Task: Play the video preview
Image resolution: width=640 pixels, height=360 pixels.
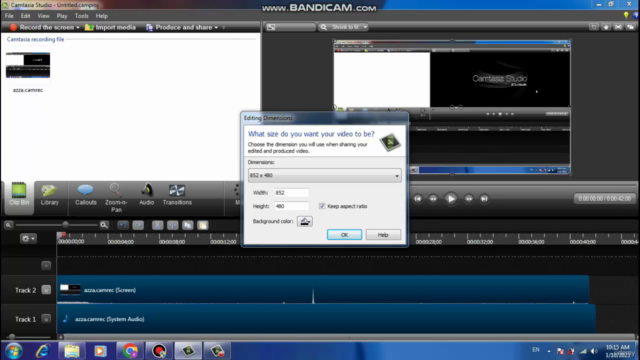Action: [x=451, y=199]
